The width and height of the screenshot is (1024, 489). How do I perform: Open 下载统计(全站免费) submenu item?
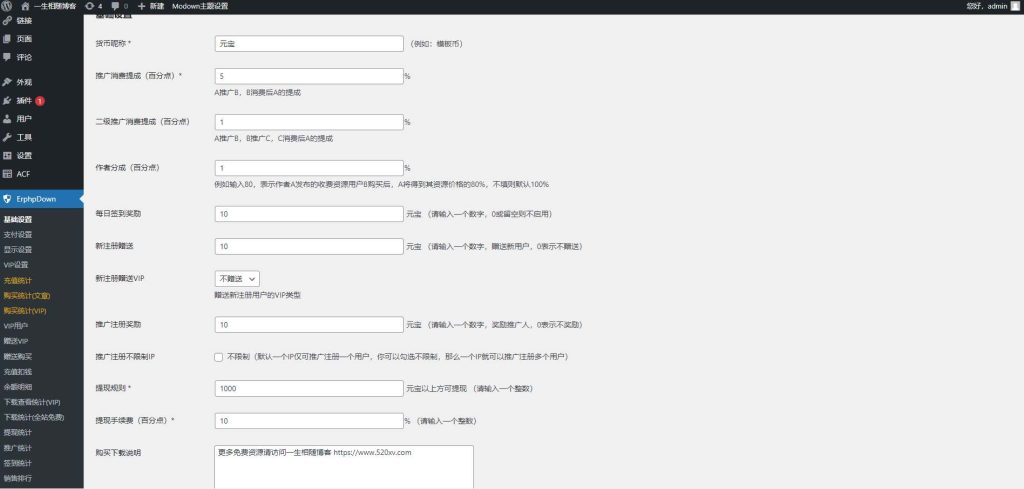tap(34, 417)
